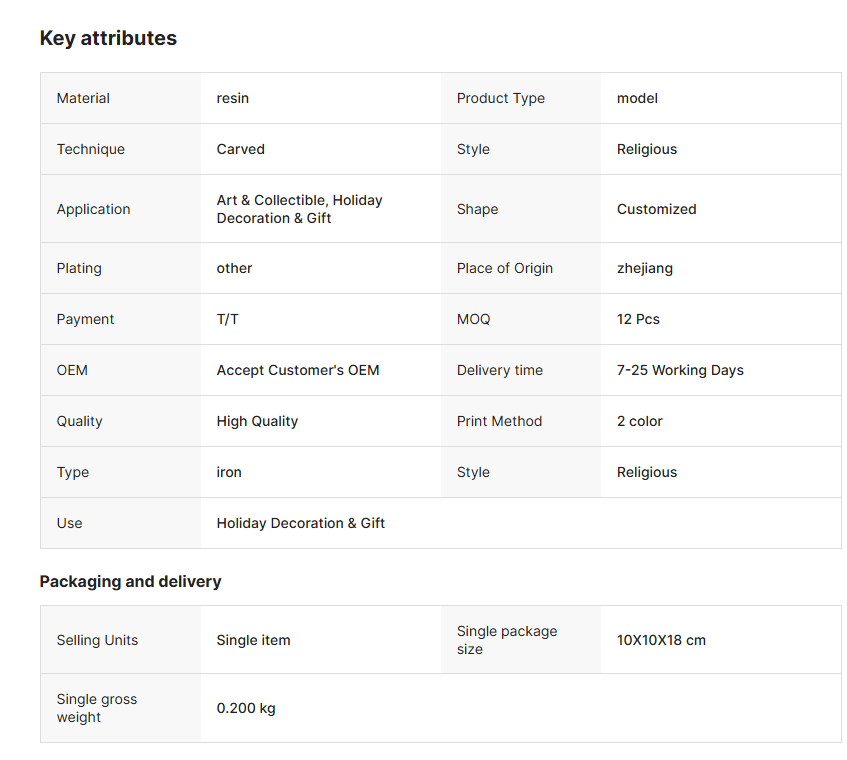Select the Single item selling units value
This screenshot has height=760, width=847.
click(253, 640)
